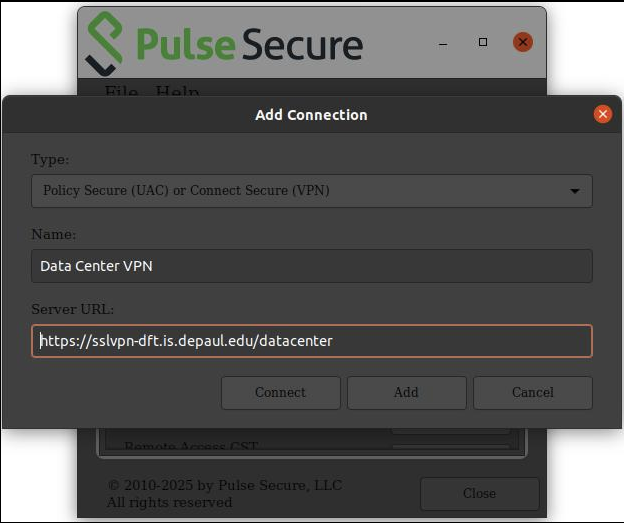Open the connection Type dropdown
The height and width of the screenshot is (523, 624).
[311, 190]
